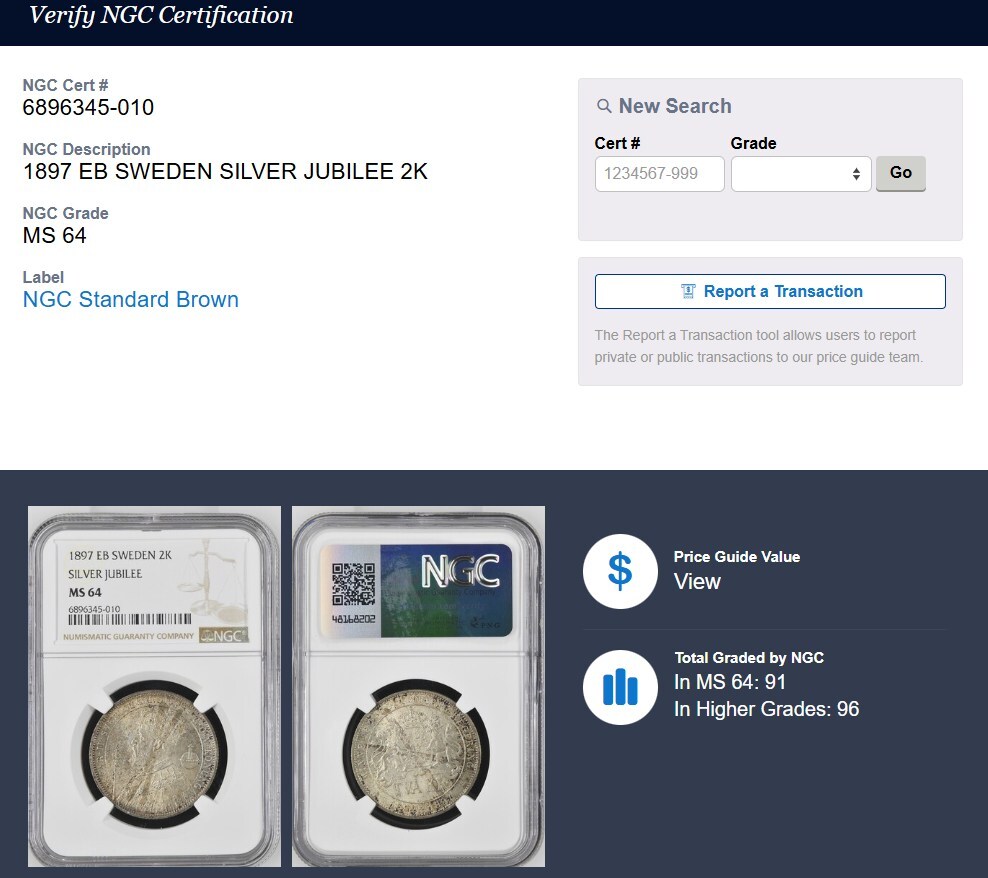Click the Total Graded by NGC label
This screenshot has height=878, width=988.
point(749,658)
